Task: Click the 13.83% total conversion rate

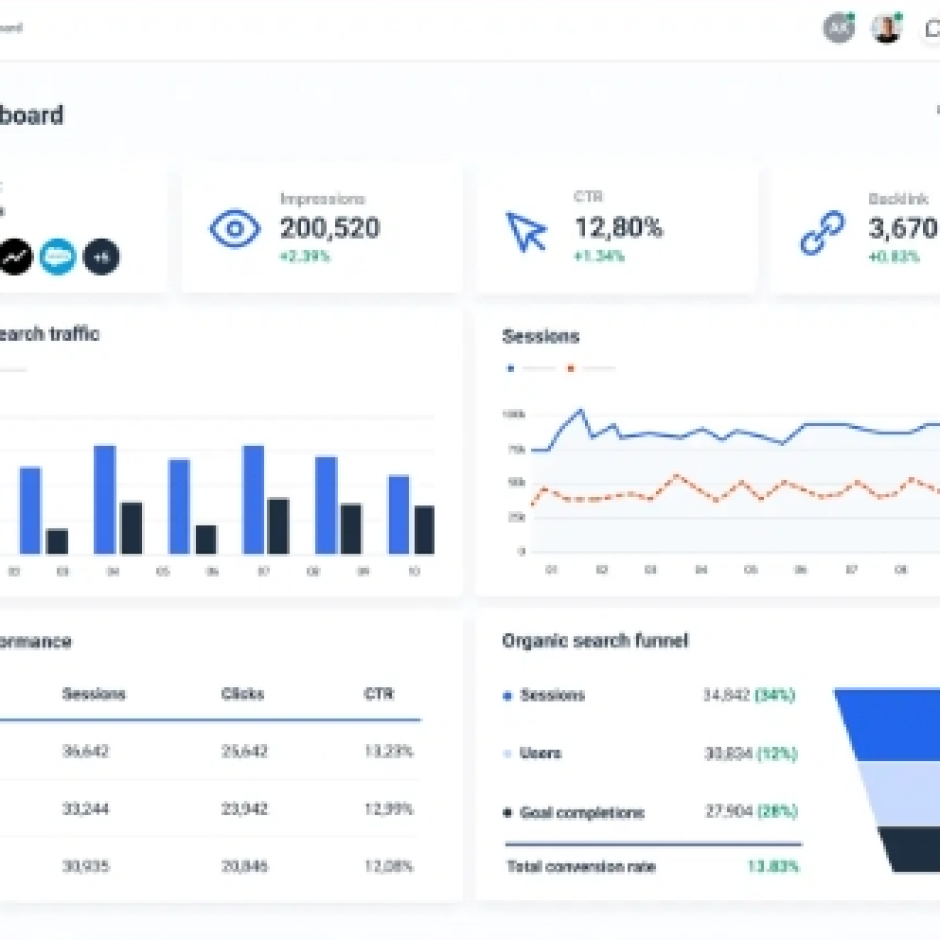Action: [x=773, y=866]
